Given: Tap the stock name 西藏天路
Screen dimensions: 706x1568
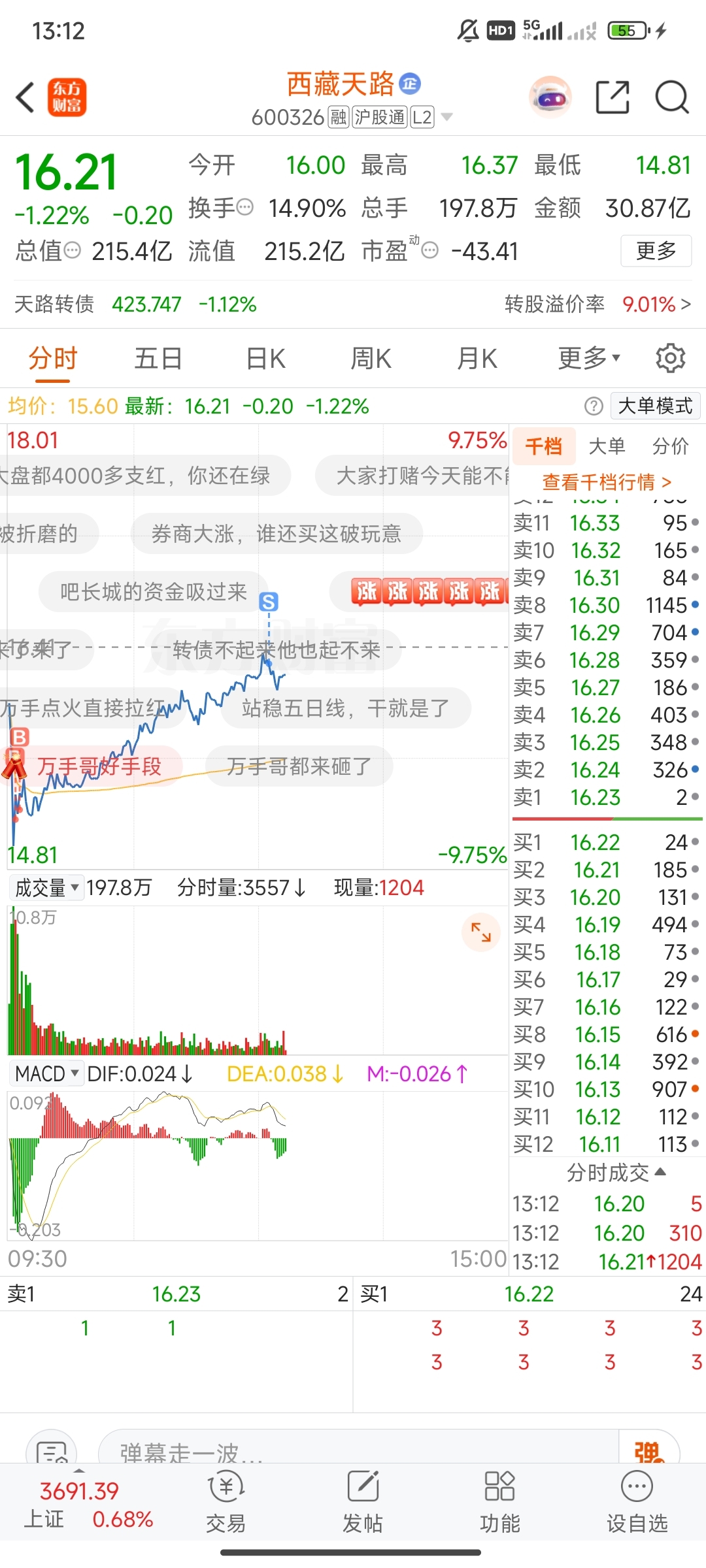Looking at the screenshot, I should pyautogui.click(x=341, y=84).
